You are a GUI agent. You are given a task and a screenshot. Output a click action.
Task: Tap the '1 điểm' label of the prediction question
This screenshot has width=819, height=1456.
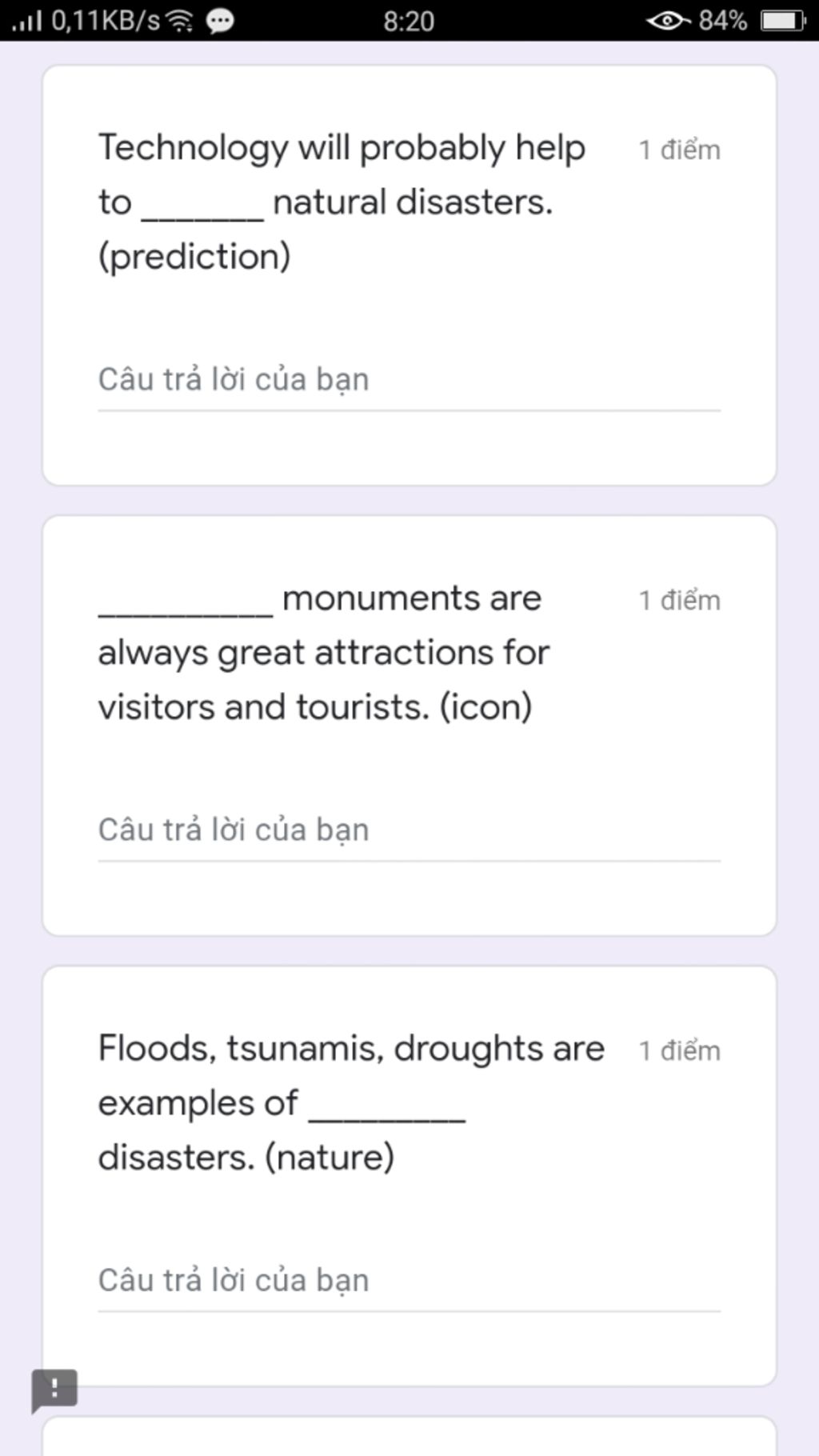[x=679, y=150]
